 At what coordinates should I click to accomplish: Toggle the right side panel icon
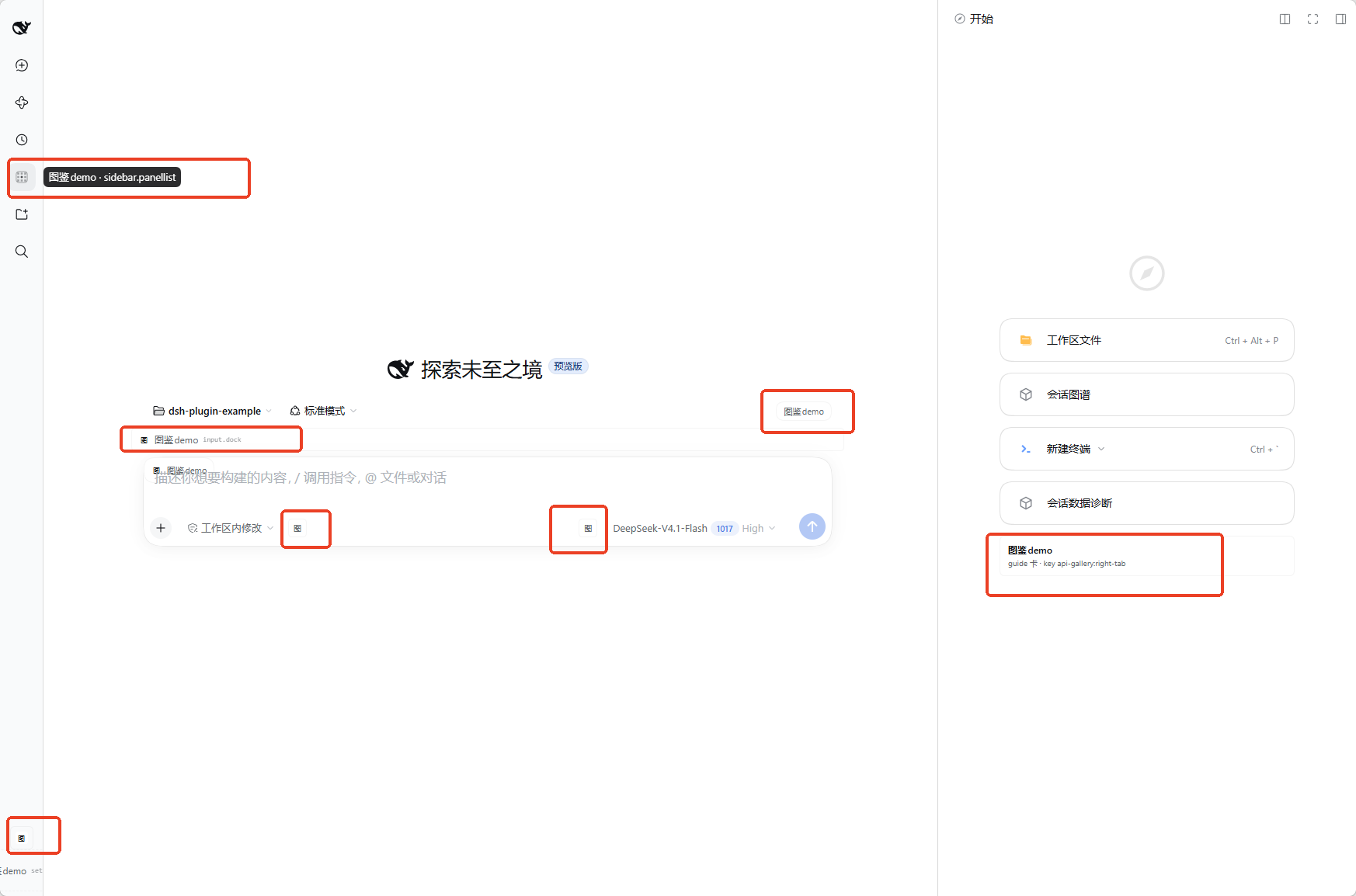1340,19
